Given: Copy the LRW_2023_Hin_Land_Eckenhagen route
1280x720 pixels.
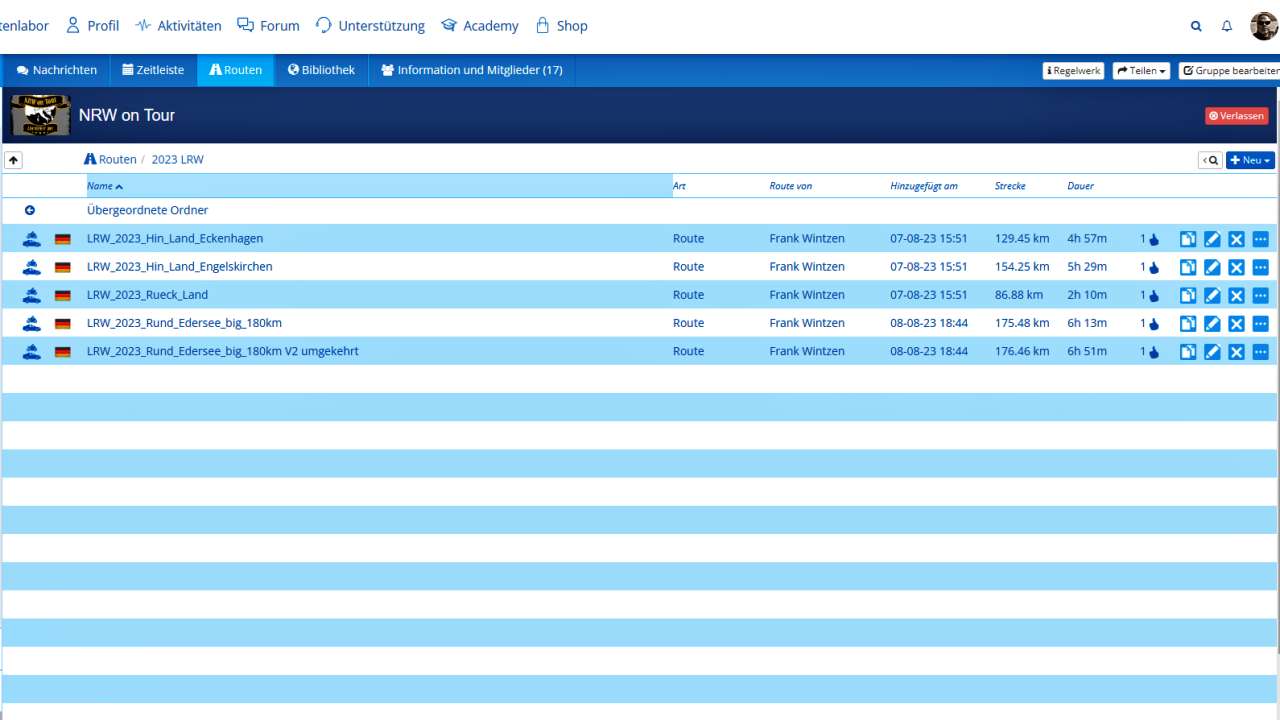Looking at the screenshot, I should 1188,239.
